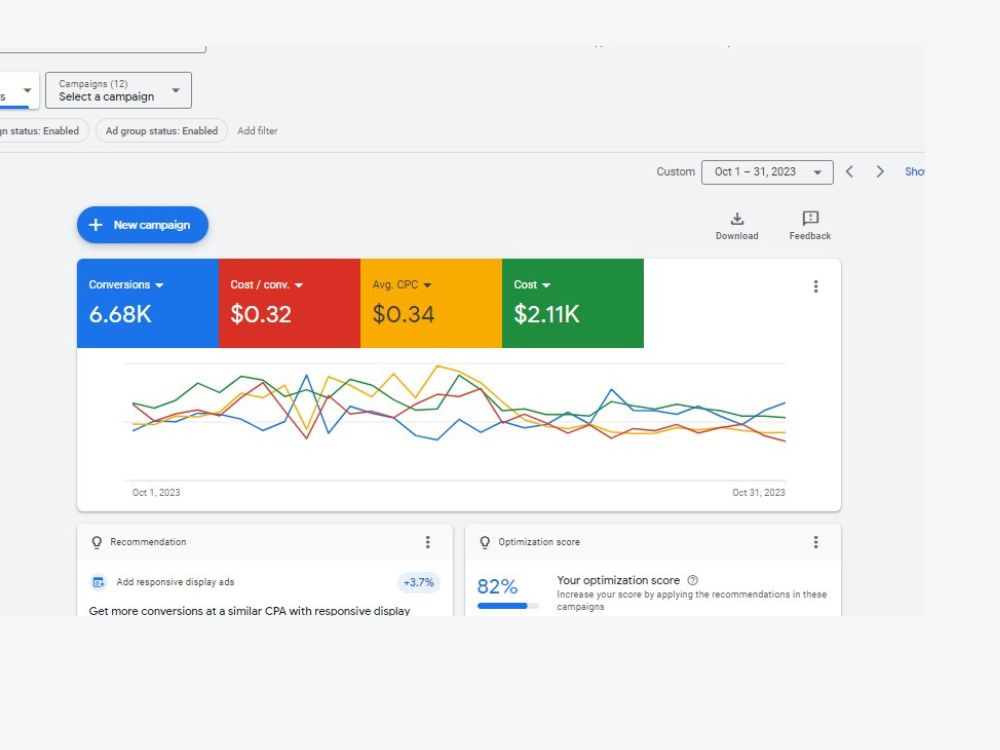Screen dimensions: 1000x750
Task: Go to previous date period arrow
Action: tap(849, 172)
